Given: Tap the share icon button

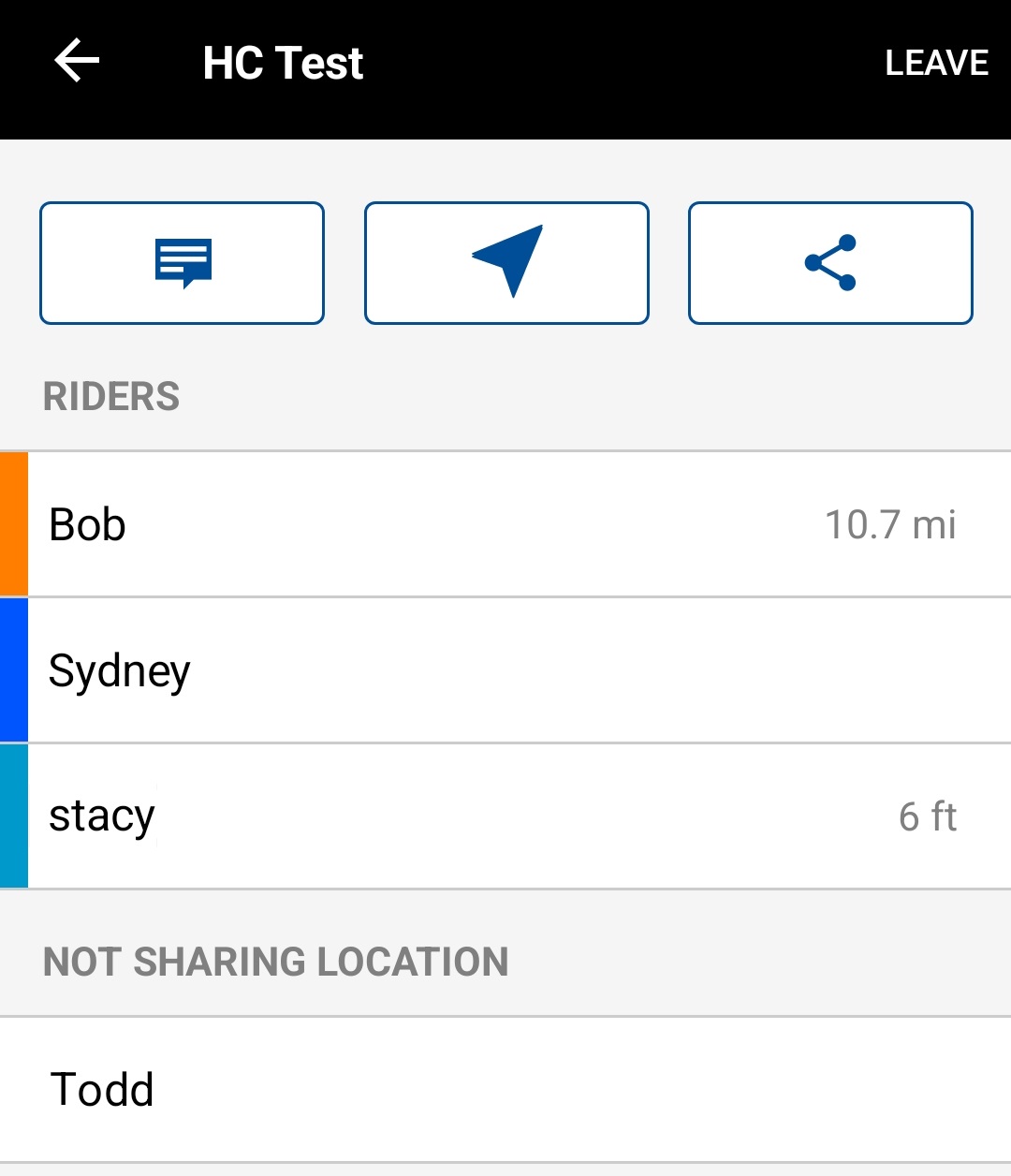Looking at the screenshot, I should [830, 263].
